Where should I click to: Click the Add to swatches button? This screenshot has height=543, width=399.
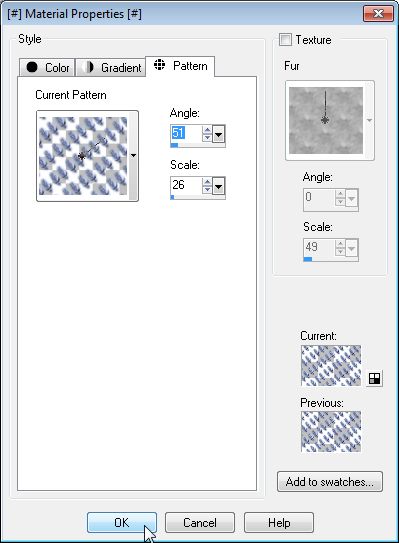pos(330,481)
